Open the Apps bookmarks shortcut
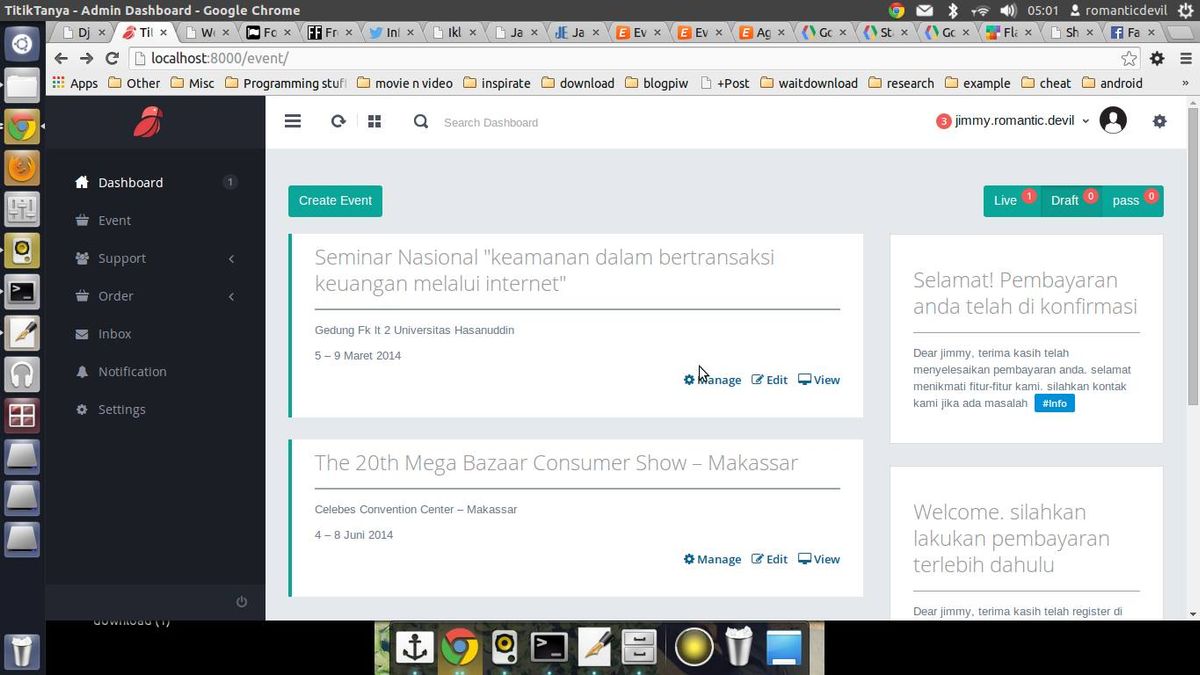The image size is (1200, 675). (x=75, y=83)
